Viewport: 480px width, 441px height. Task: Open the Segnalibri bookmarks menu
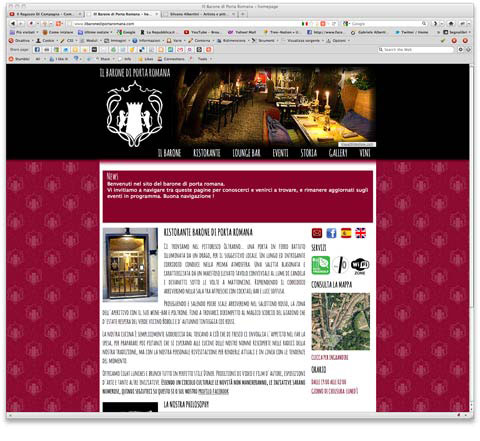point(457,32)
